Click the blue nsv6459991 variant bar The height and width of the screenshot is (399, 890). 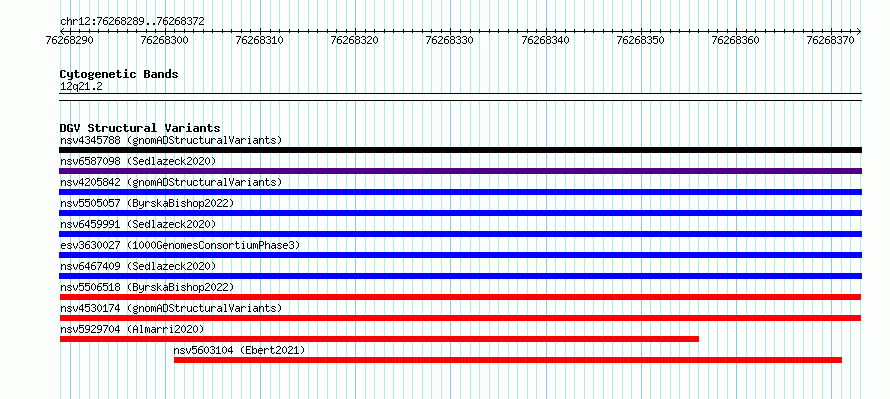(x=460, y=234)
